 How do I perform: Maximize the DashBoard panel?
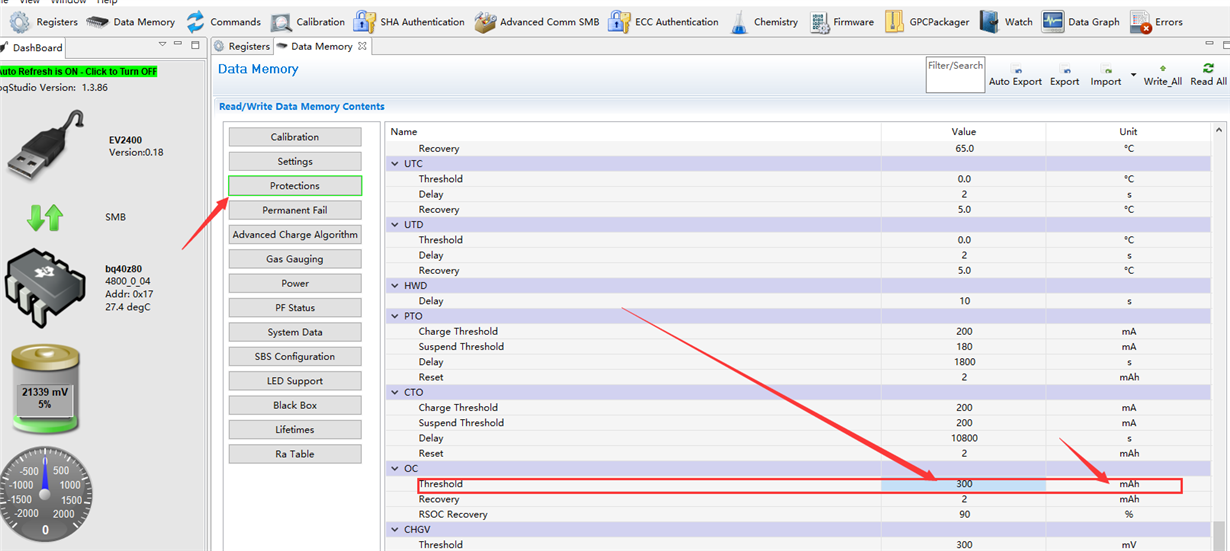tap(195, 45)
